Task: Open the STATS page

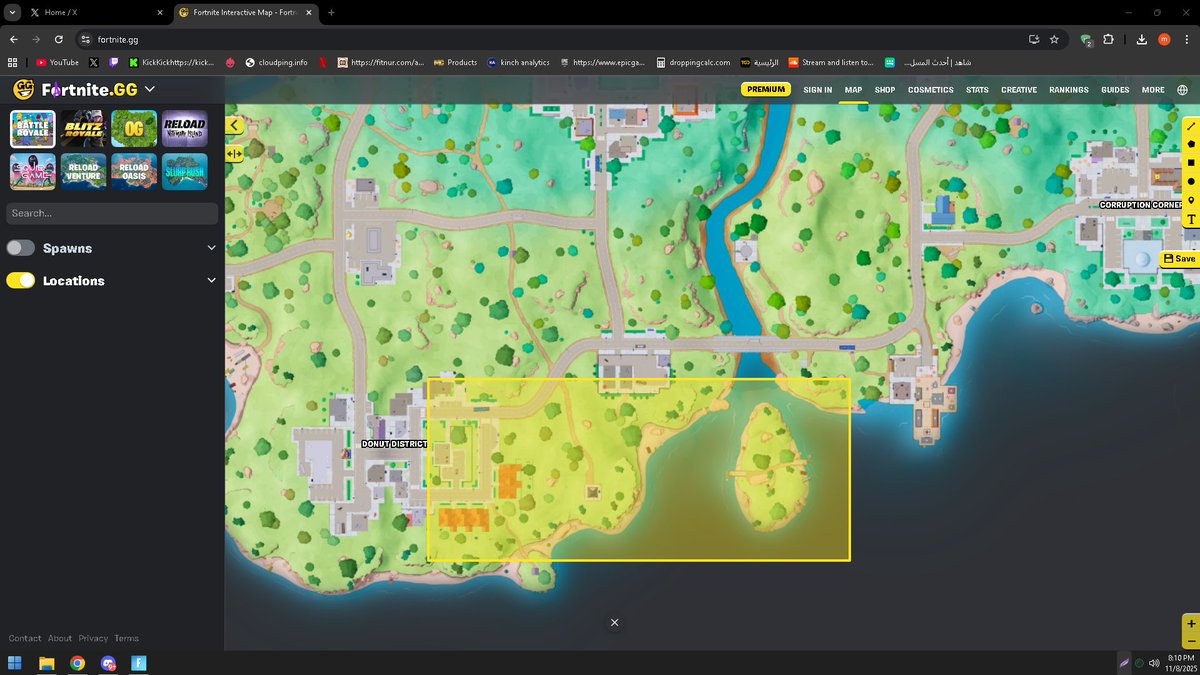Action: pyautogui.click(x=977, y=90)
